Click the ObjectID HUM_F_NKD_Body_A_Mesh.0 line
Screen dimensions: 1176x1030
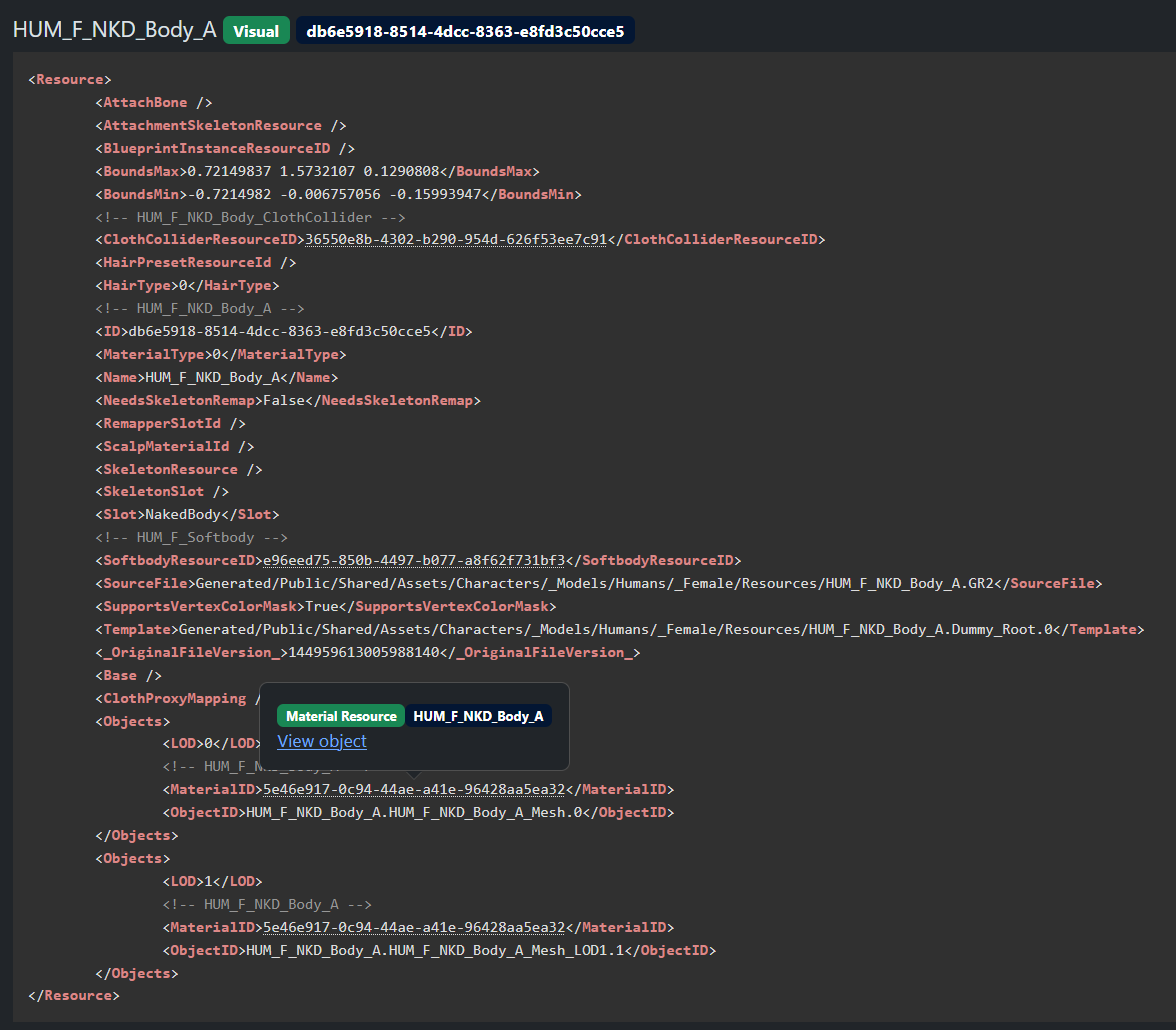coord(418,812)
